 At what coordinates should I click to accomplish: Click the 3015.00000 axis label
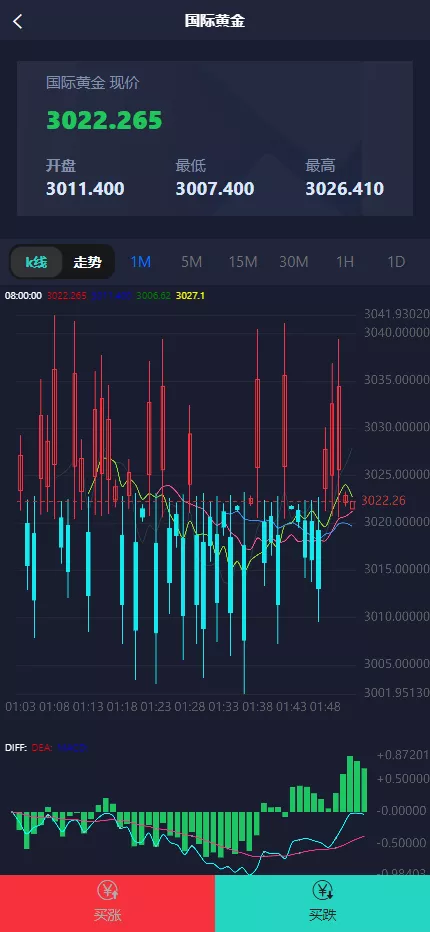pyautogui.click(x=397, y=569)
